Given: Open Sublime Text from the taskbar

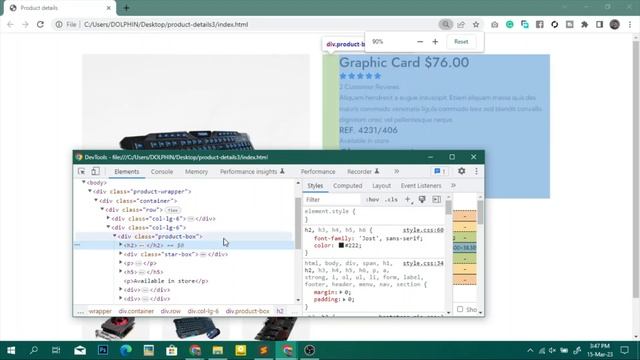Looking at the screenshot, I should tap(264, 350).
